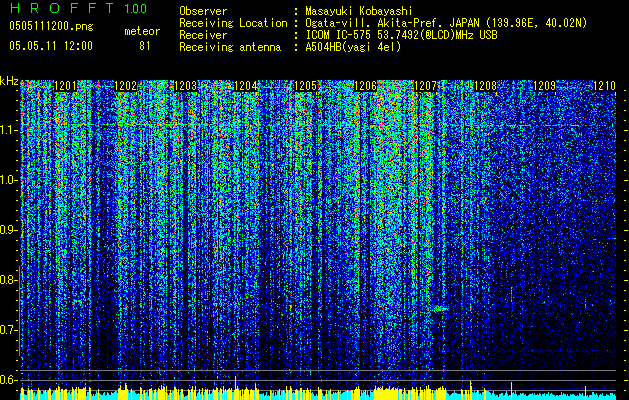This screenshot has width=629, height=400.
Task: Click the 1208 time marker
Action: point(485,86)
